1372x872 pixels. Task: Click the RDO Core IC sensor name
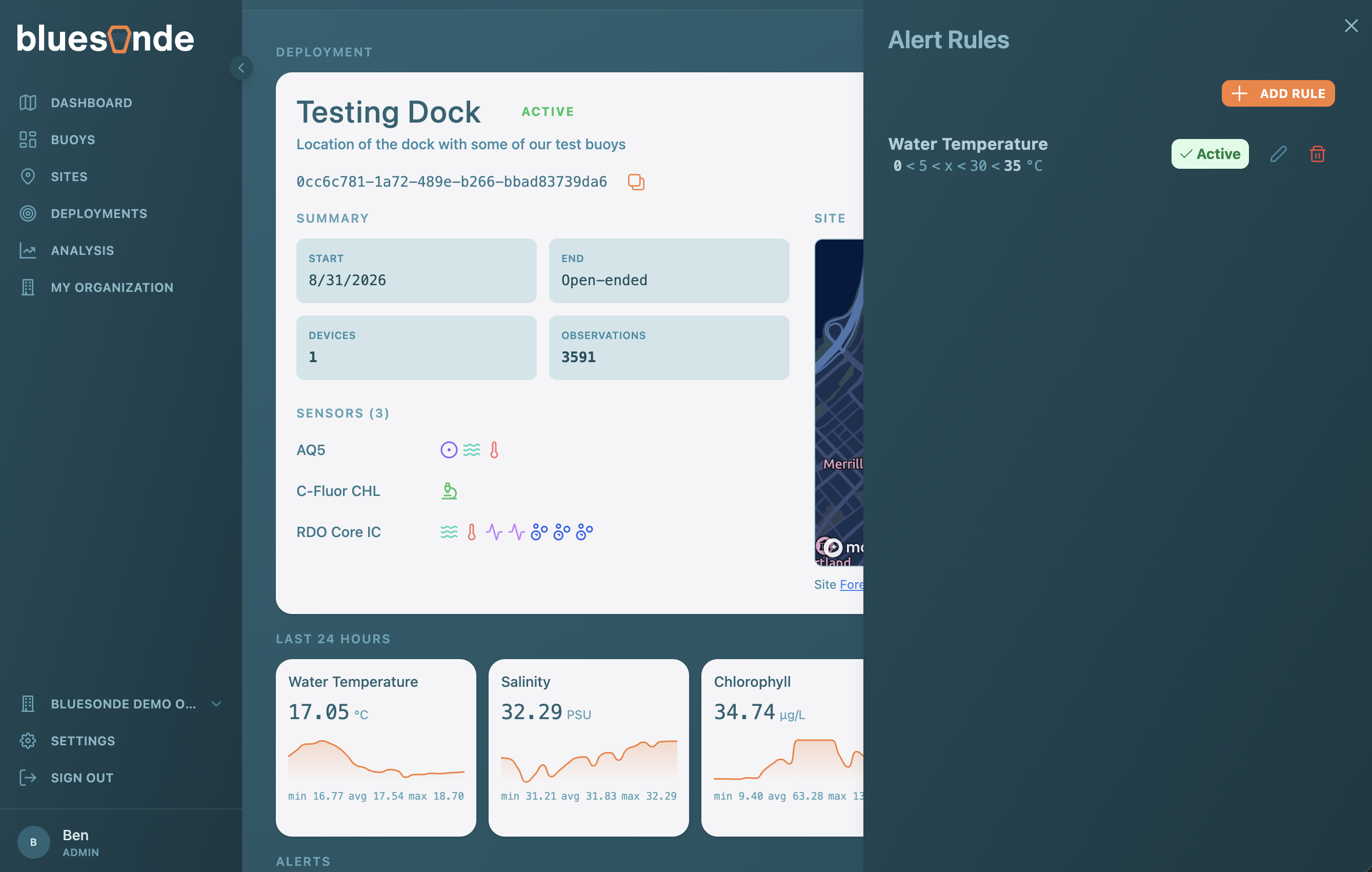(338, 532)
